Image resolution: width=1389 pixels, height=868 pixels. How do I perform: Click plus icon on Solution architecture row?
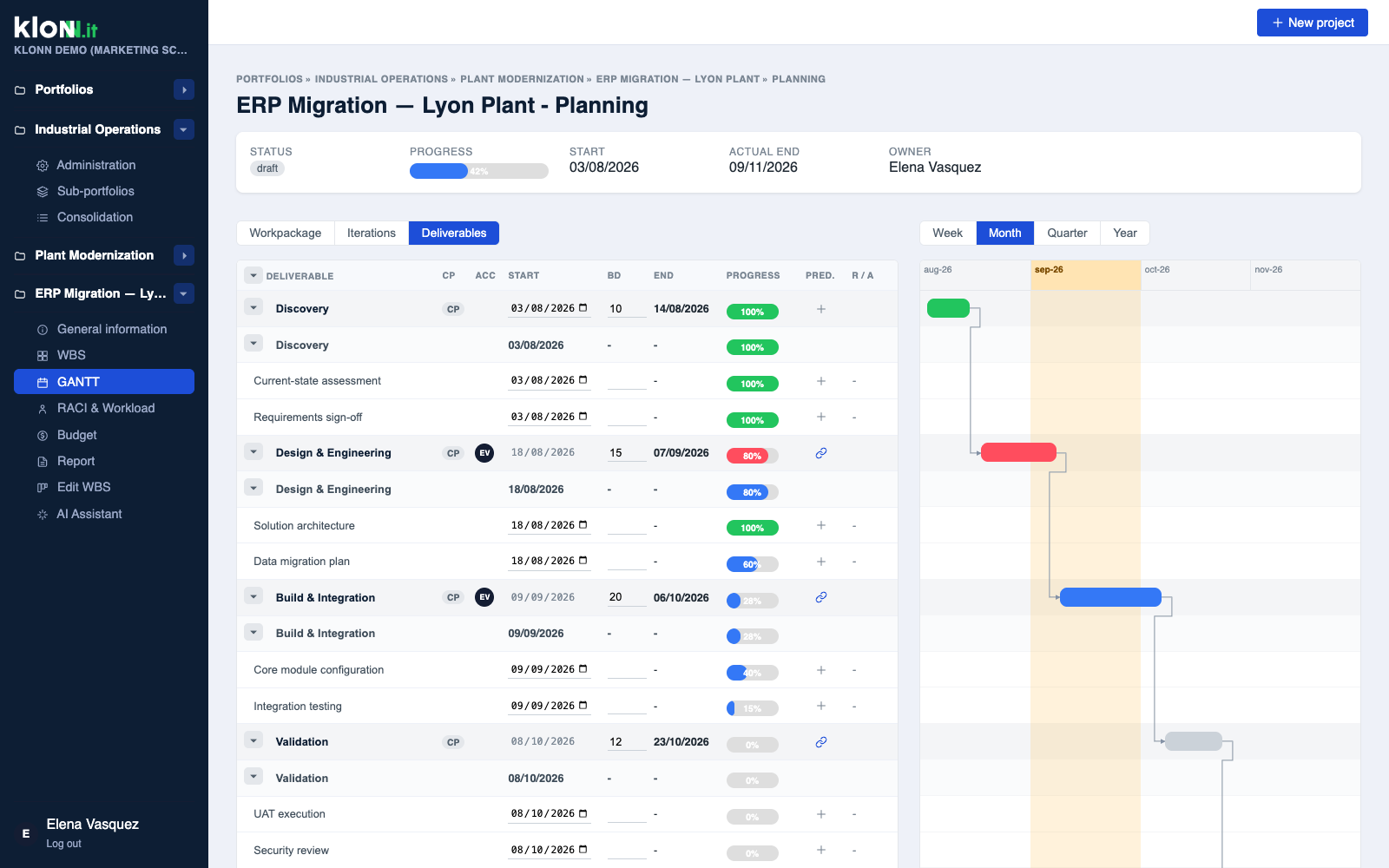click(x=820, y=525)
